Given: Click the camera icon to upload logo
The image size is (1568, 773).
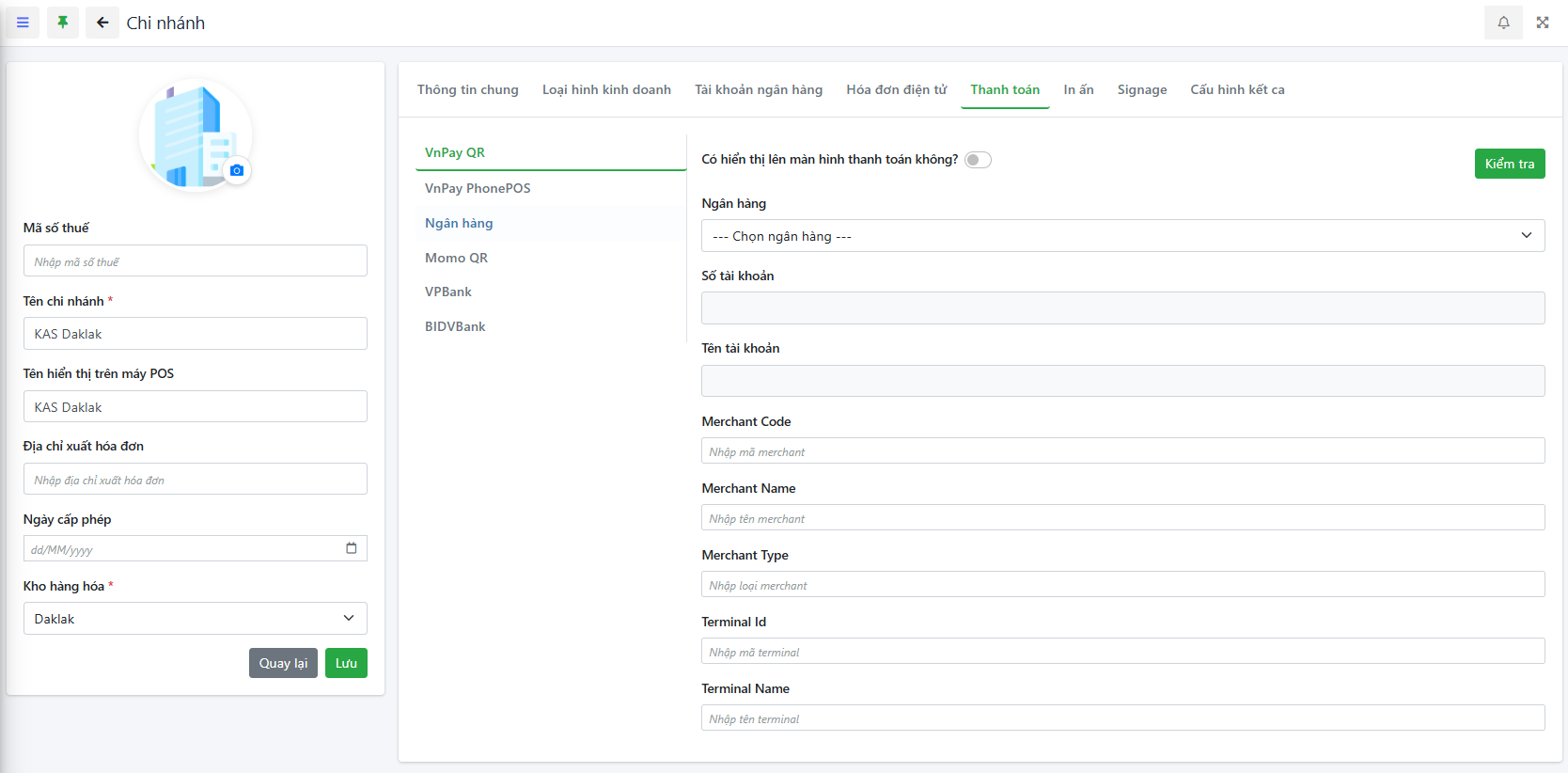Looking at the screenshot, I should coord(237,170).
